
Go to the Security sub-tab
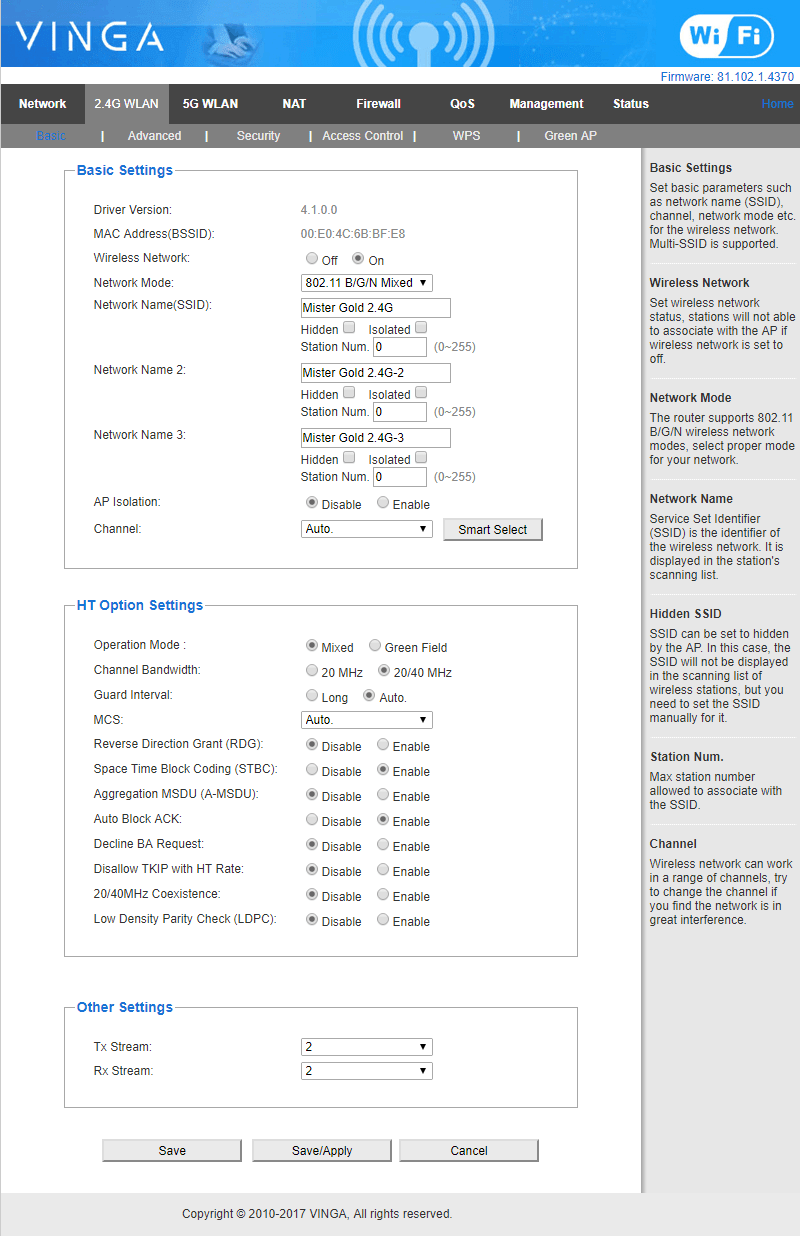point(258,136)
